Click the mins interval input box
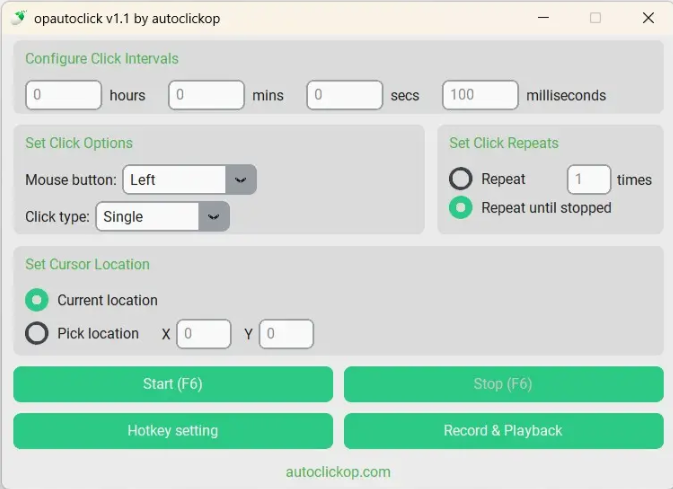The width and height of the screenshot is (673, 489). pos(206,95)
